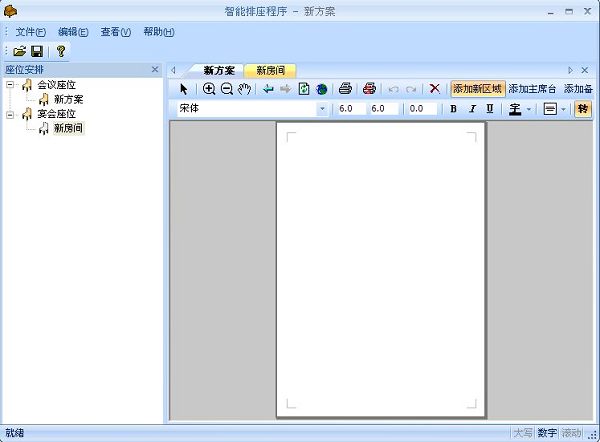This screenshot has width=600, height=442.
Task: Open the 文件(F) menu
Action: pyautogui.click(x=31, y=32)
